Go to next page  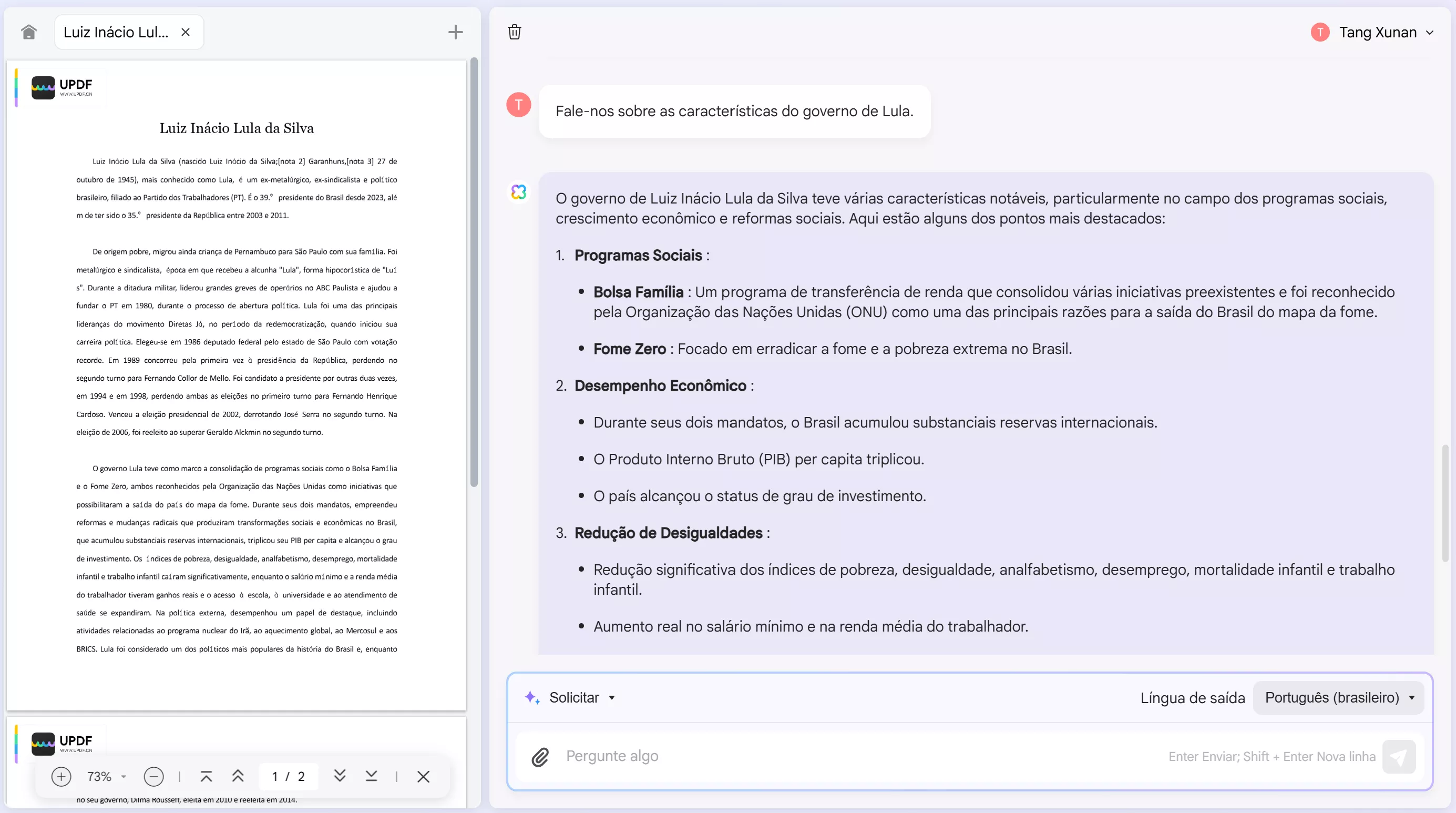point(340,776)
